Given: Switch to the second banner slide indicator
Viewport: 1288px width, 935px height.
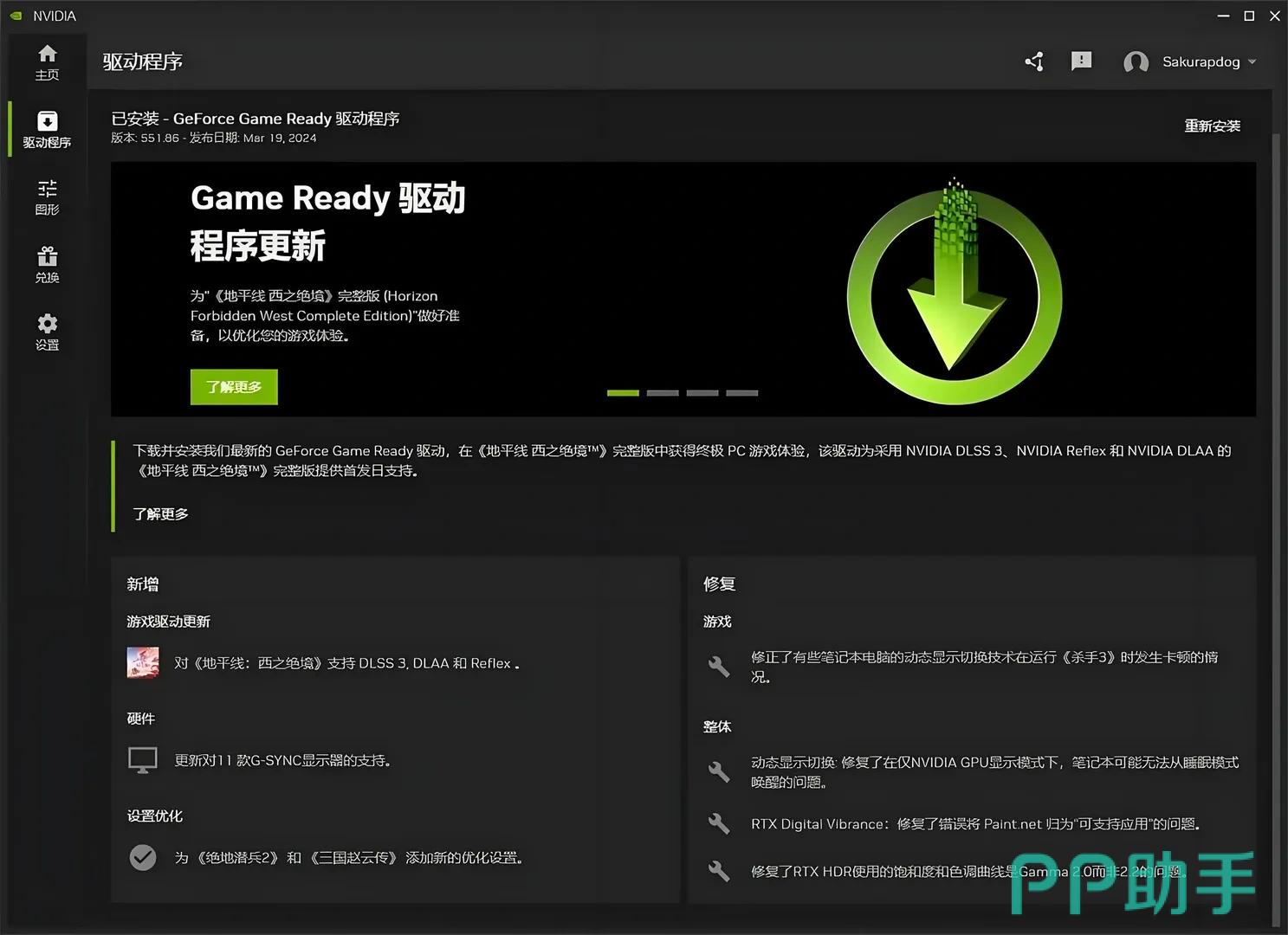Looking at the screenshot, I should coord(663,393).
